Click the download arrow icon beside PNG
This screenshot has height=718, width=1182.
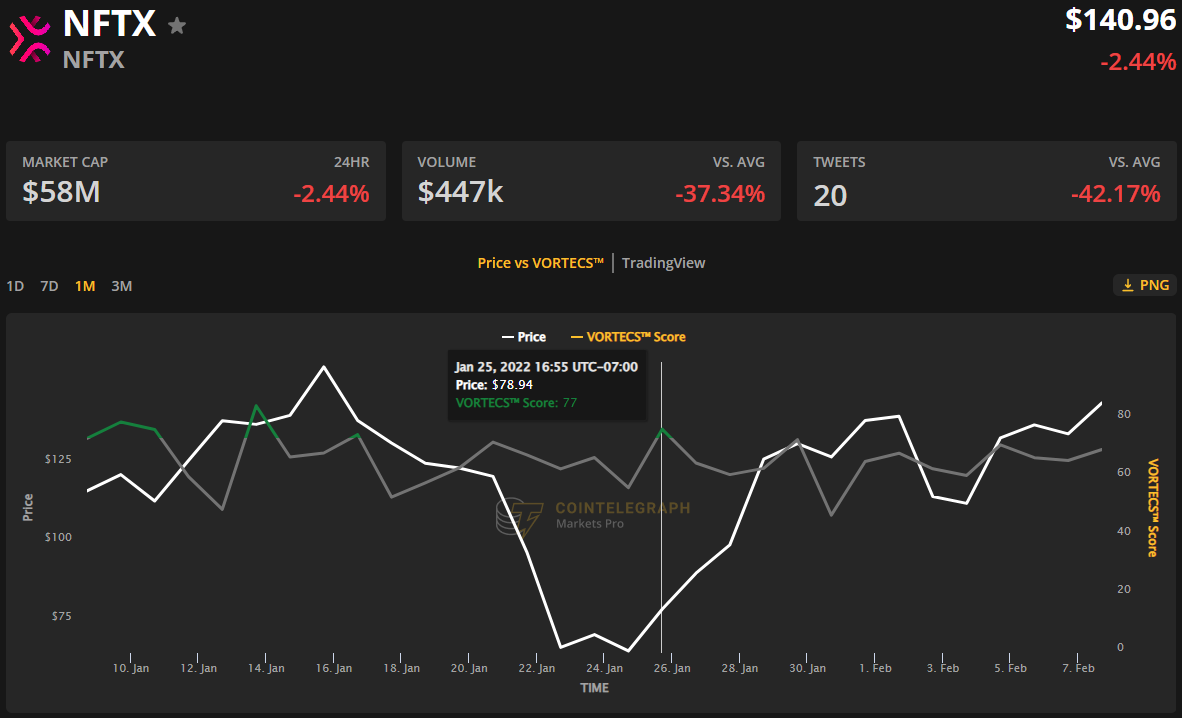(x=1127, y=285)
